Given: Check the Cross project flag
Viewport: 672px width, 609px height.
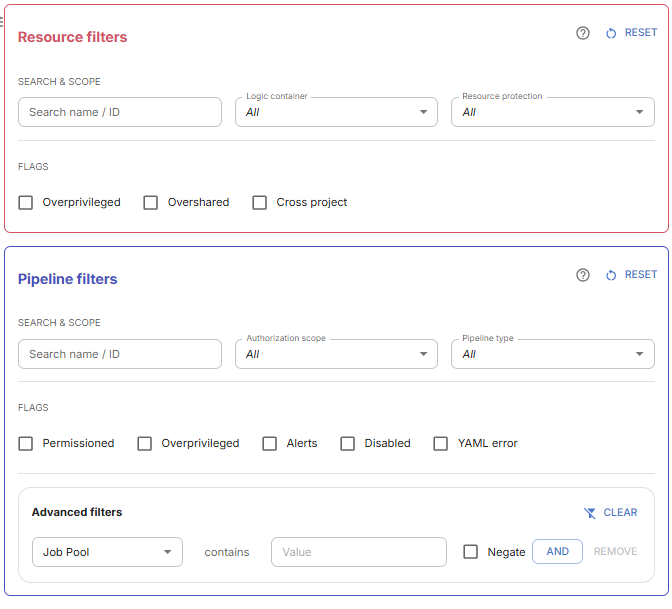Looking at the screenshot, I should [259, 202].
